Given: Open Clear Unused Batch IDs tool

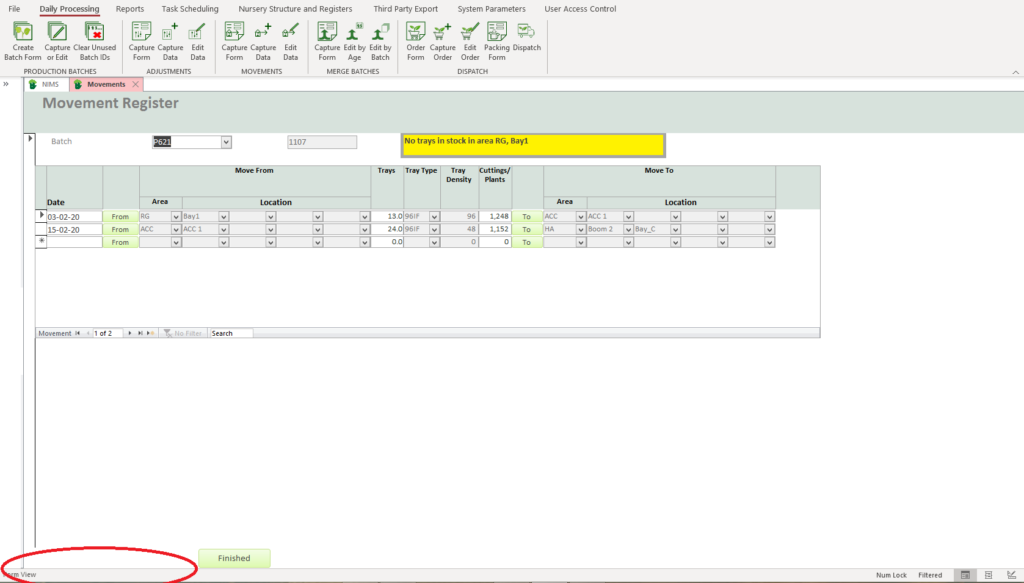Looking at the screenshot, I should (95, 40).
